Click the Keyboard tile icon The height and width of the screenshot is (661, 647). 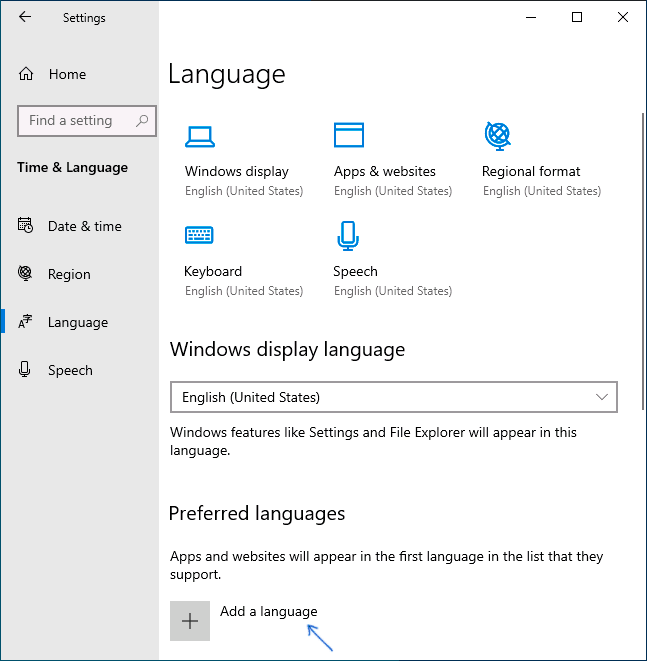click(199, 235)
